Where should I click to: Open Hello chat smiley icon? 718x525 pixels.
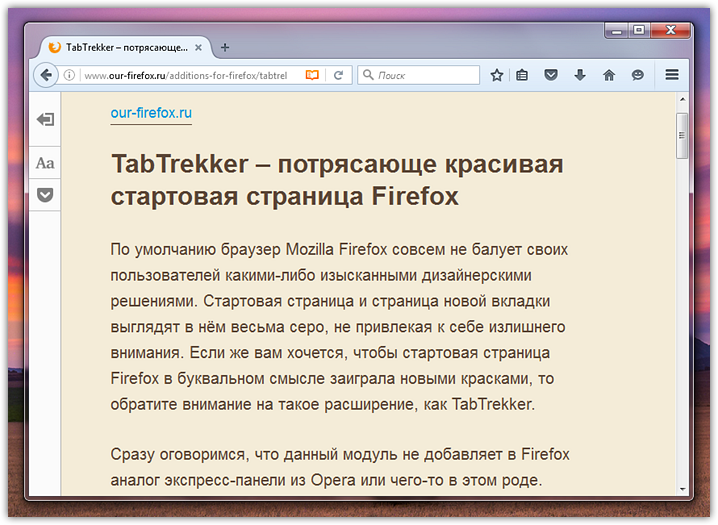click(638, 75)
